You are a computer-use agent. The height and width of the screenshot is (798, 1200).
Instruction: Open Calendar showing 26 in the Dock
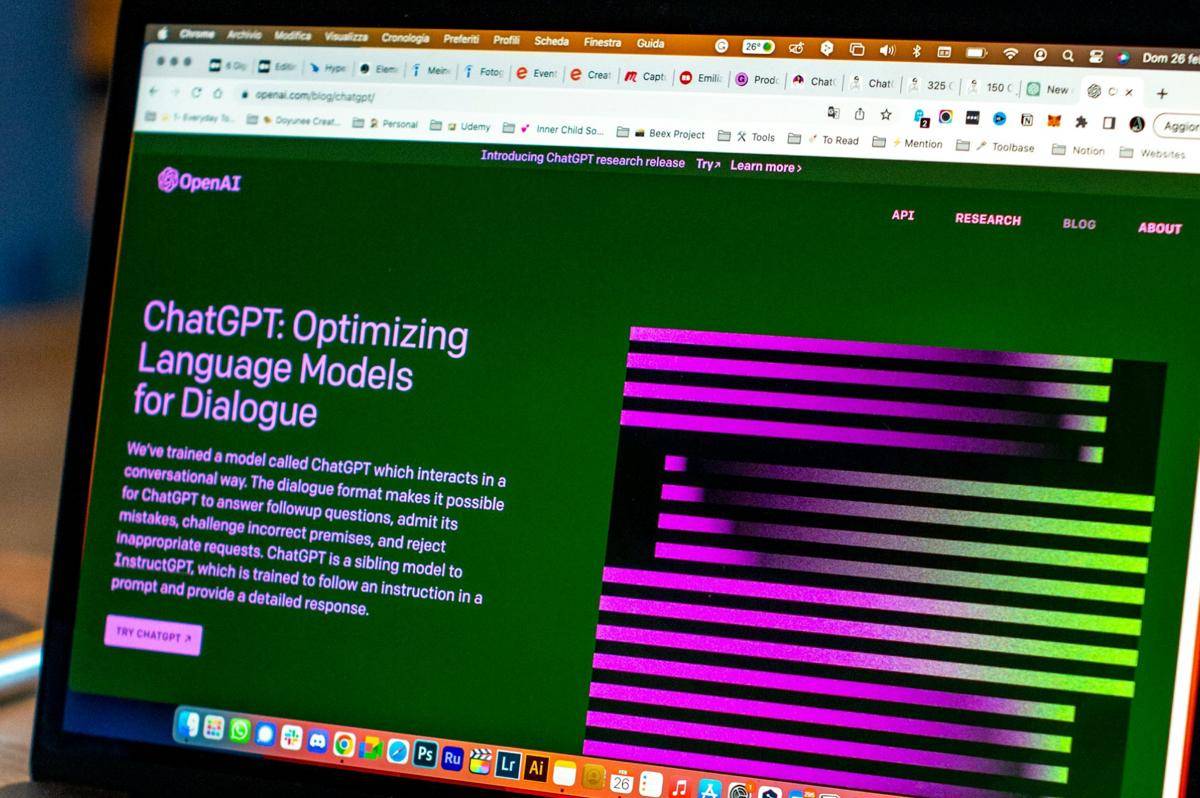coord(622,781)
